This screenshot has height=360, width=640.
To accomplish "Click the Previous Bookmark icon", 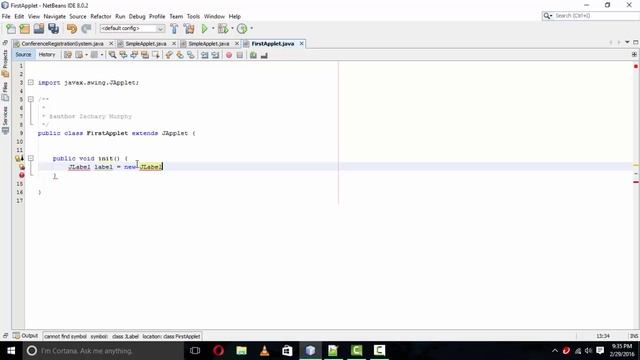I will coord(169,55).
